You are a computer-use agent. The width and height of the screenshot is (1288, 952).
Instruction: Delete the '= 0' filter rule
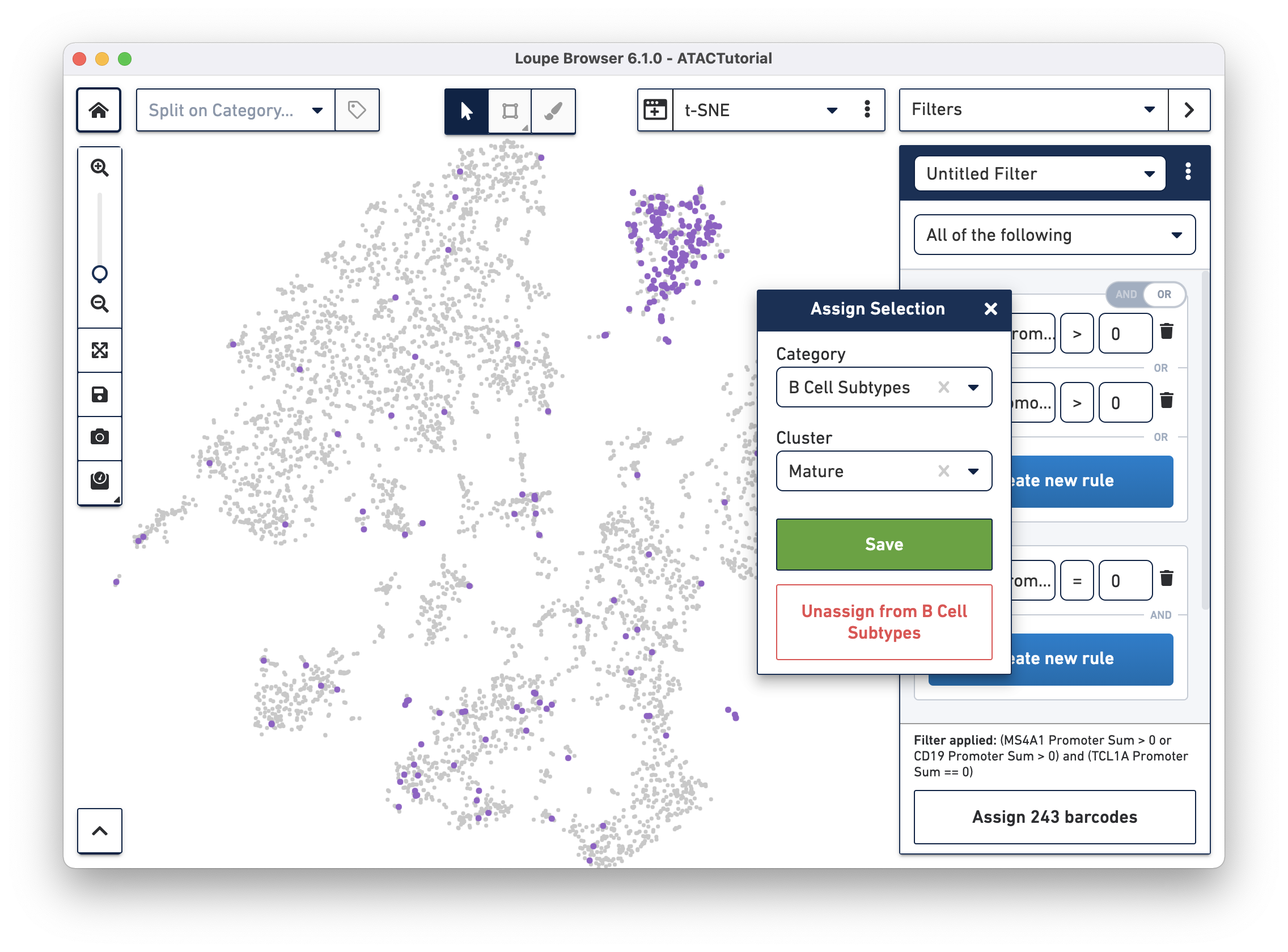[x=1166, y=579]
